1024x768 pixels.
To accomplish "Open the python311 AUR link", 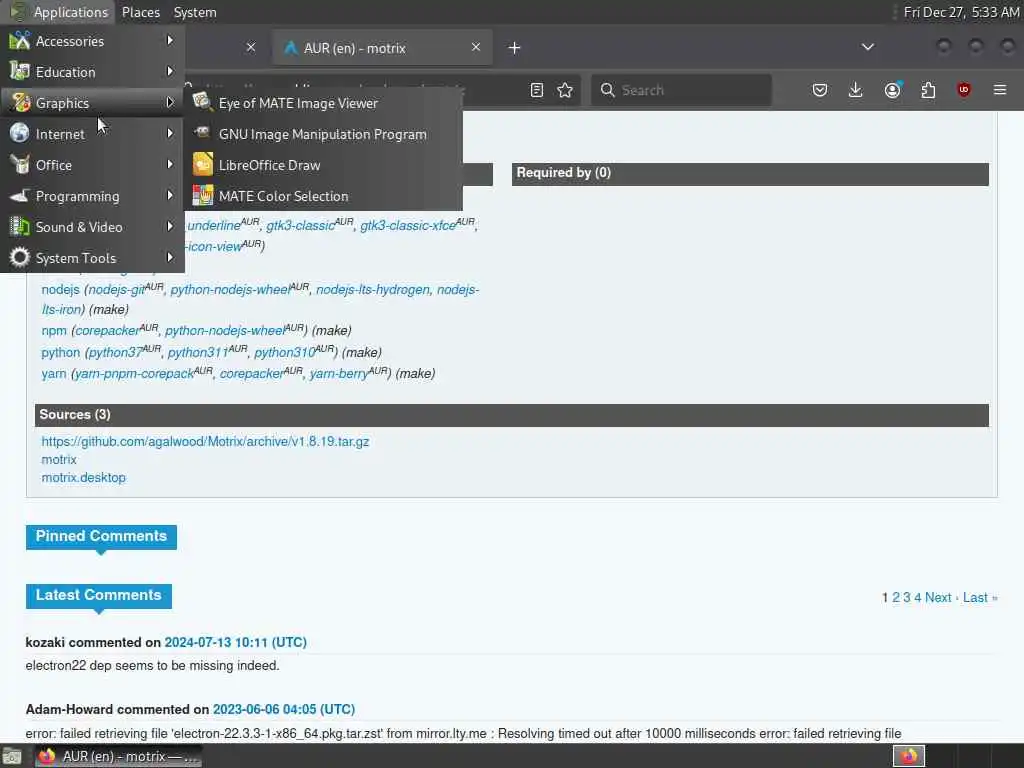I will (198, 352).
